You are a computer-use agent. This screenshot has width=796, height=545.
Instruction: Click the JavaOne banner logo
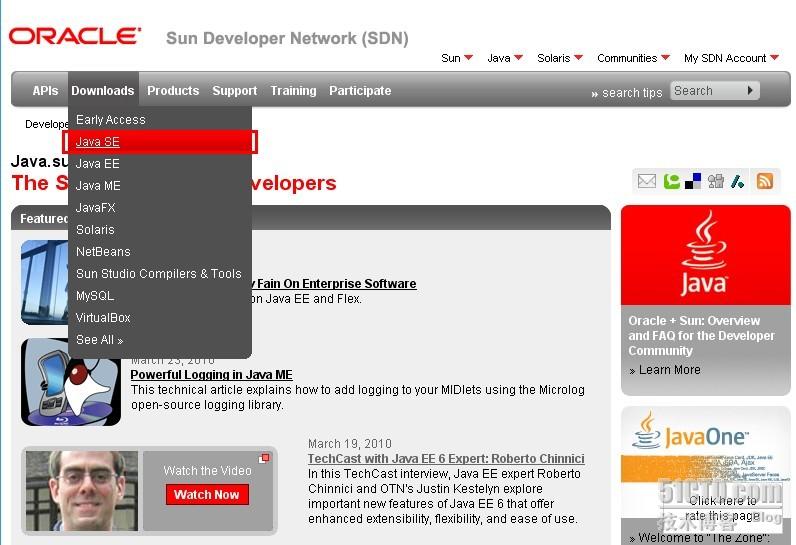click(692, 431)
